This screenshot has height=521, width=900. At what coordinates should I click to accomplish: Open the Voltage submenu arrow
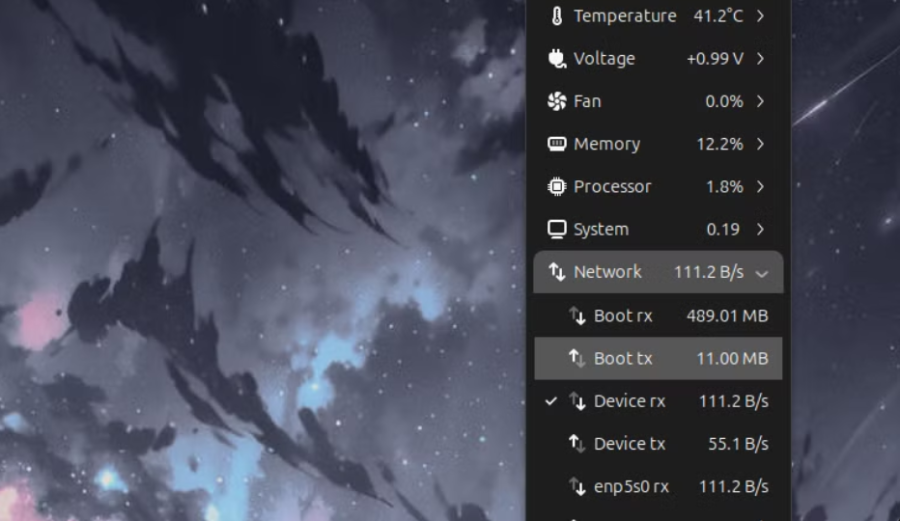point(761,59)
